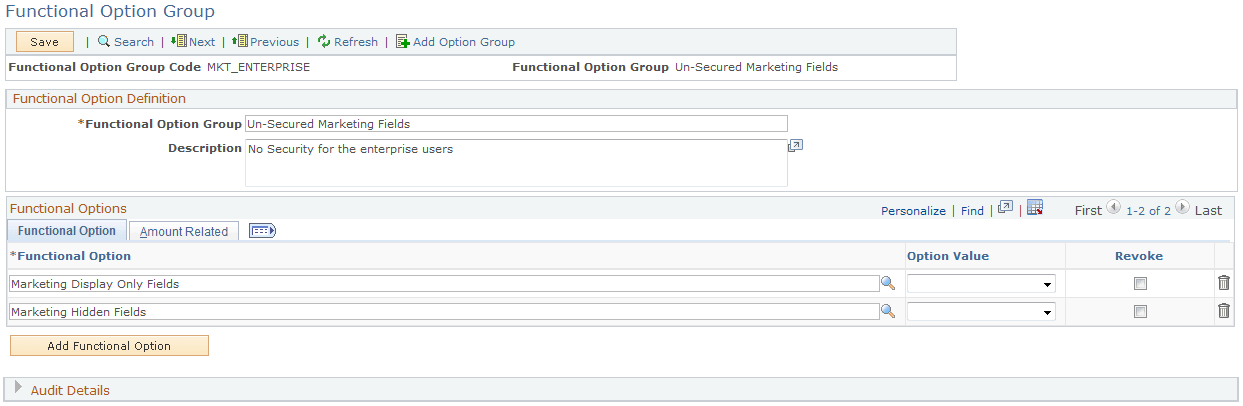
Task: Edit the Functional Option Group text field
Action: point(516,124)
